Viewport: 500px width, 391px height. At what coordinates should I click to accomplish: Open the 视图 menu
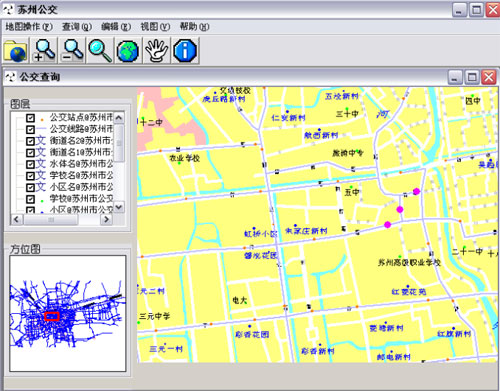click(155, 27)
